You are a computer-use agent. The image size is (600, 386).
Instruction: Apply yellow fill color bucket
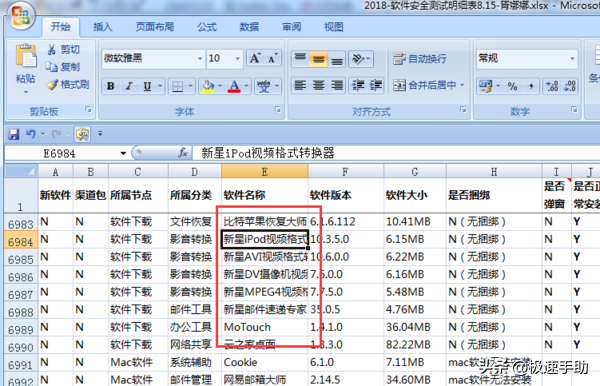pos(208,86)
